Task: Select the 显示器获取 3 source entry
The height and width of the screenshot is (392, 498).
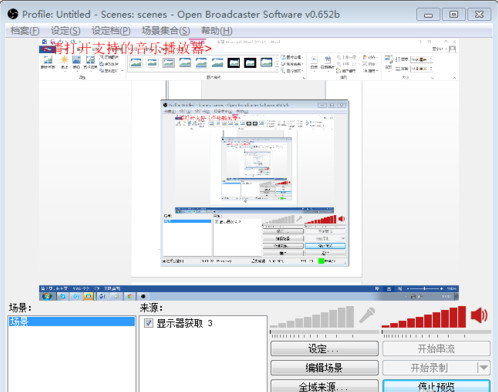Action: coord(185,323)
